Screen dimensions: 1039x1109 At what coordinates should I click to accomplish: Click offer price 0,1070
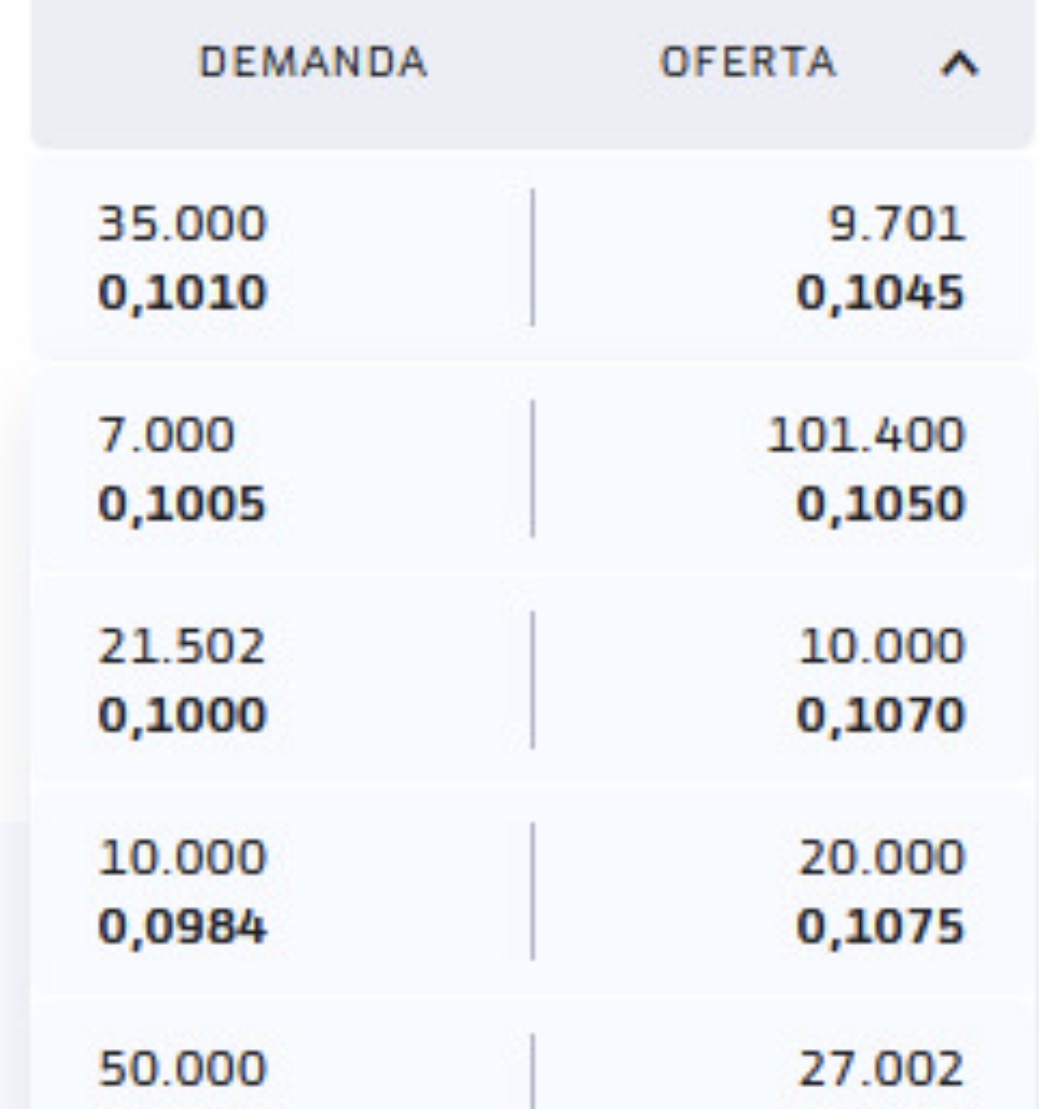[880, 716]
